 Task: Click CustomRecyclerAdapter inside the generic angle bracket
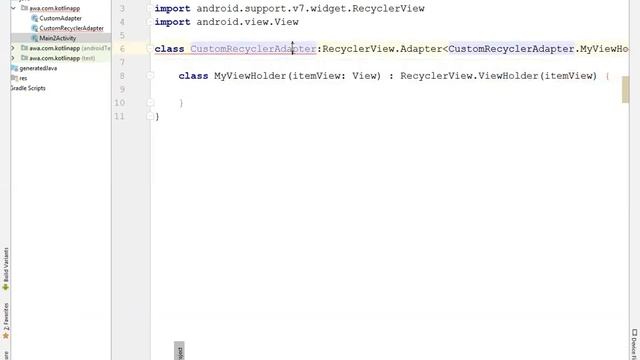(x=511, y=49)
